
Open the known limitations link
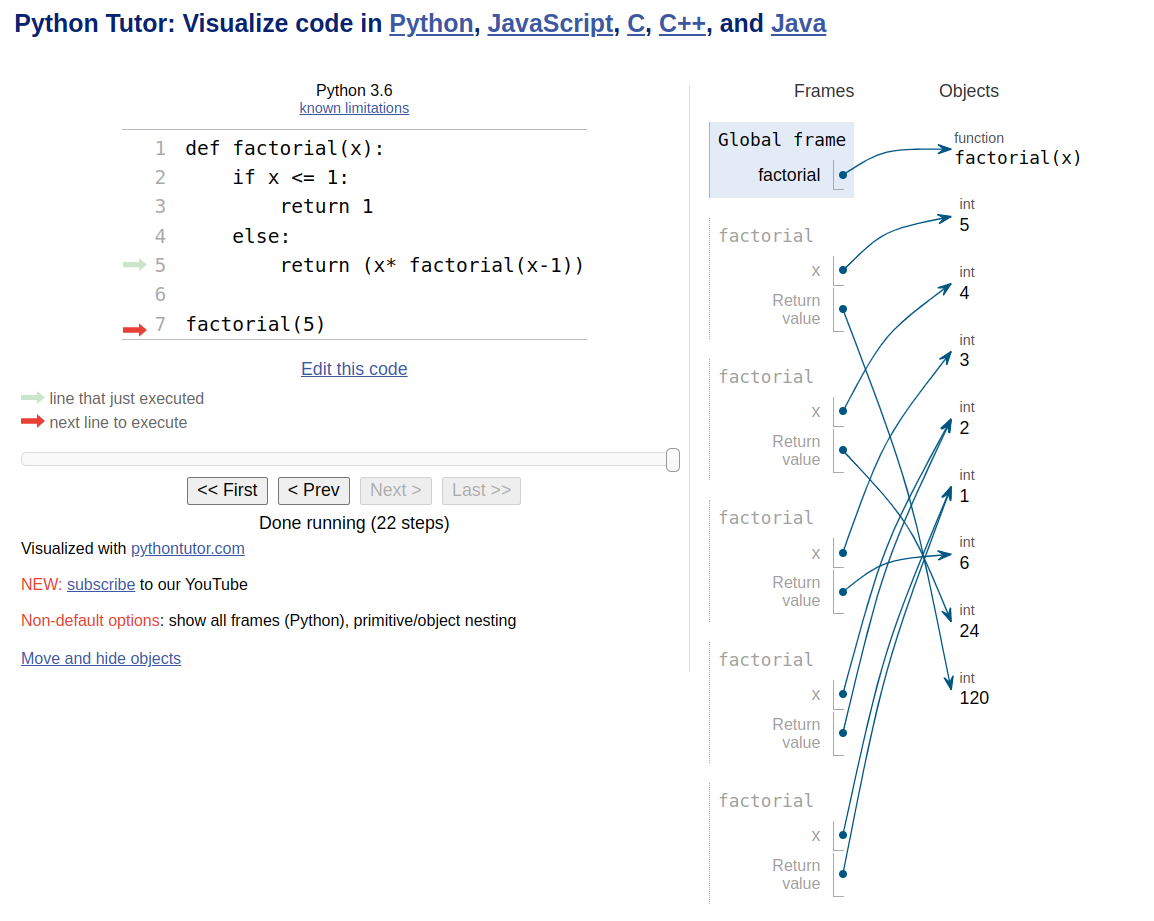coord(354,108)
